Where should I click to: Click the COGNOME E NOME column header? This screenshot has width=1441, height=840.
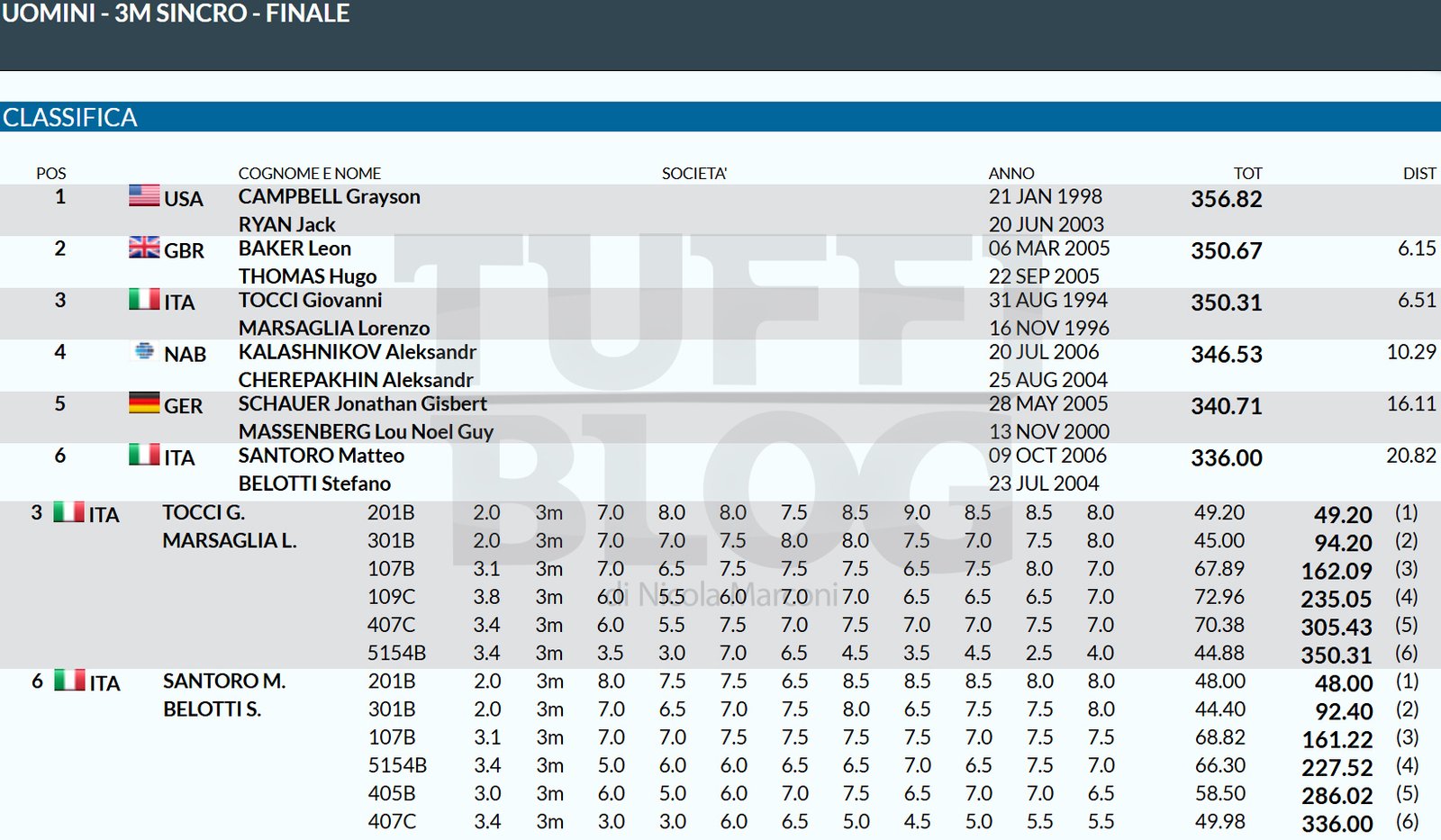[309, 173]
